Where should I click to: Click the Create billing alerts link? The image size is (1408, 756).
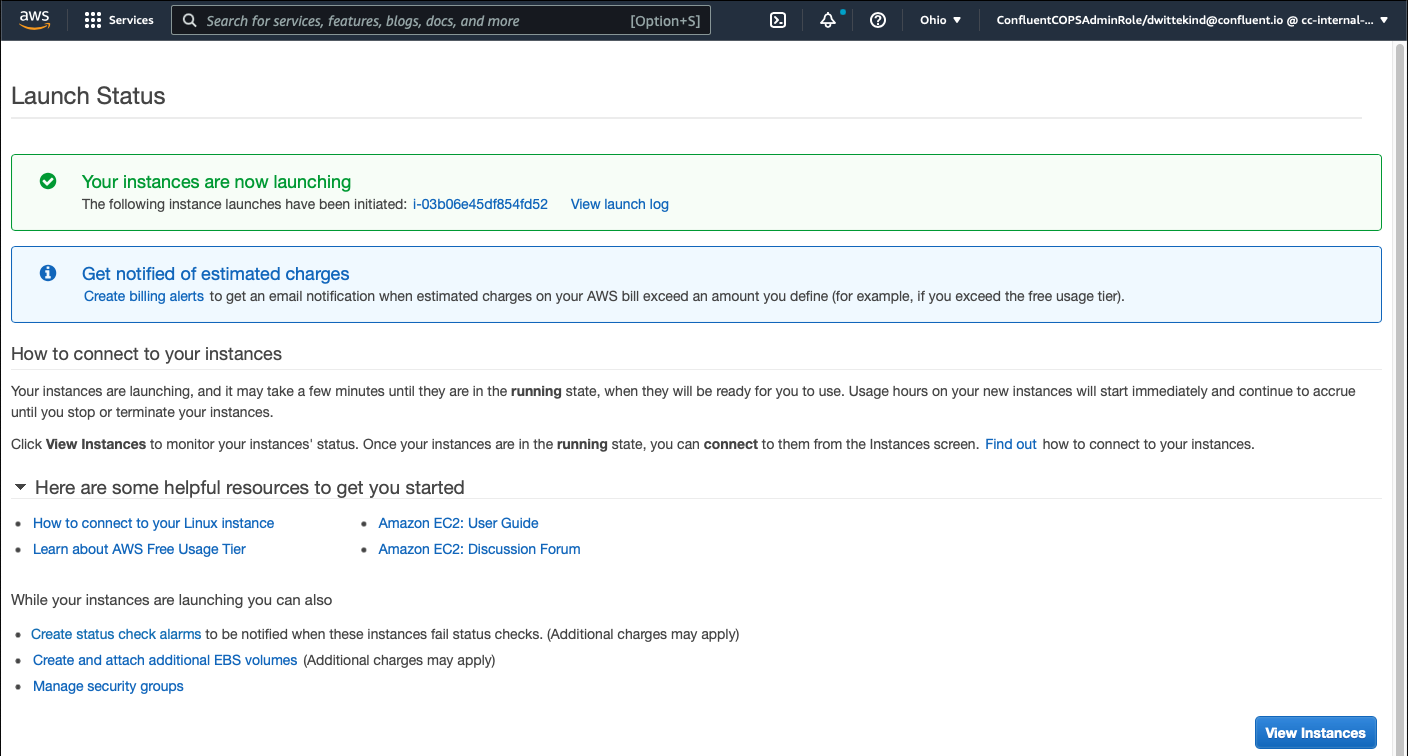(144, 296)
